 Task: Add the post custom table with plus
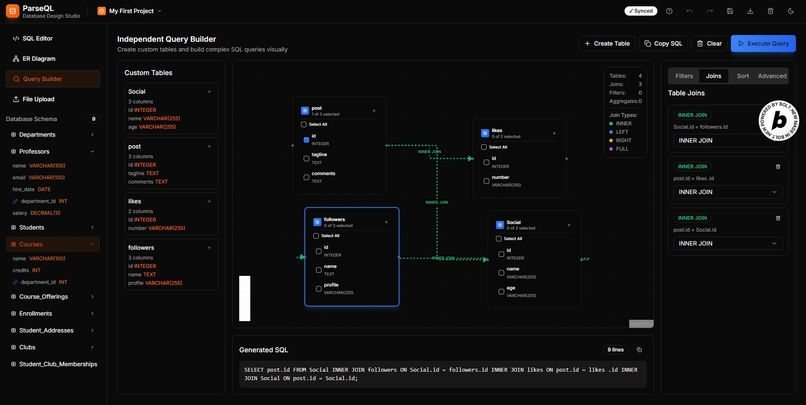tap(209, 146)
